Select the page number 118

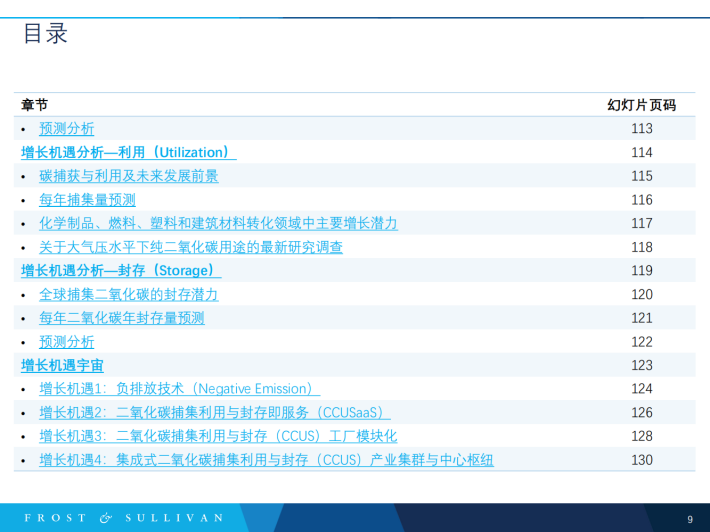(x=642, y=247)
